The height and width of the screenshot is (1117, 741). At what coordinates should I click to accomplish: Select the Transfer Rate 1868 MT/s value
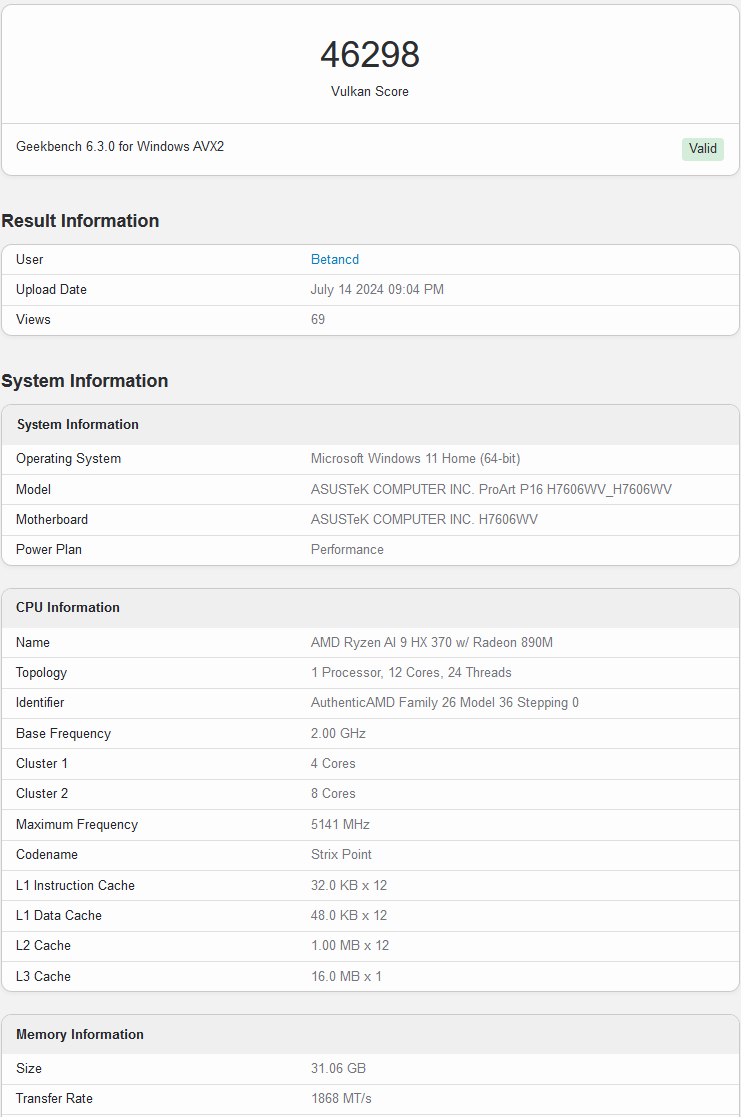point(345,1098)
